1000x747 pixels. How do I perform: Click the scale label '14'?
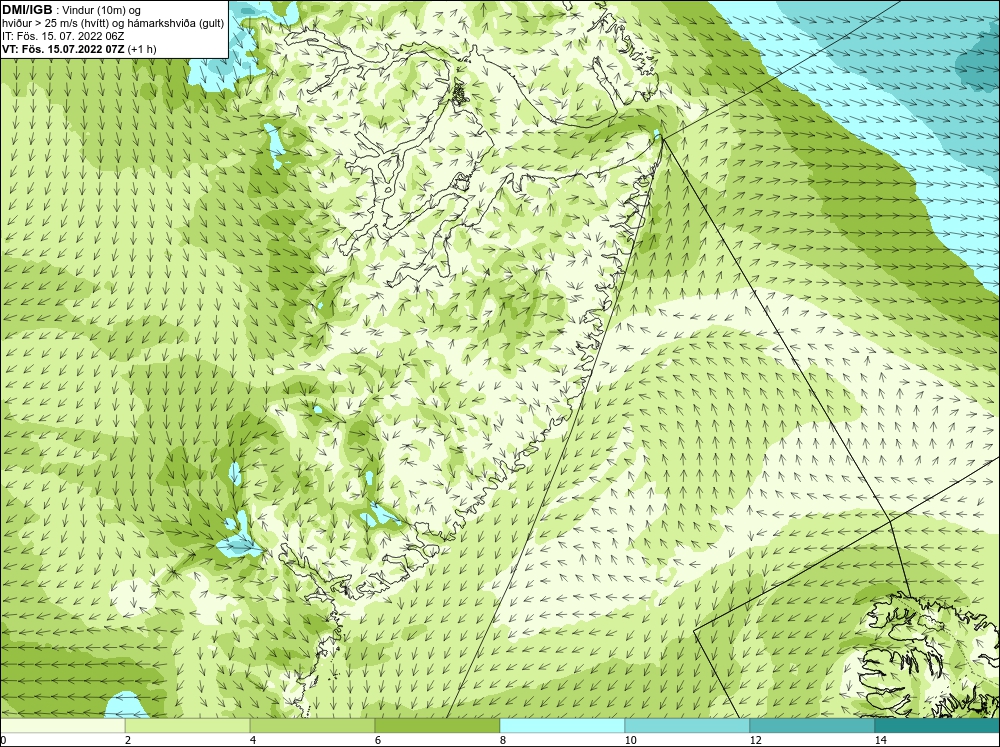(880, 740)
